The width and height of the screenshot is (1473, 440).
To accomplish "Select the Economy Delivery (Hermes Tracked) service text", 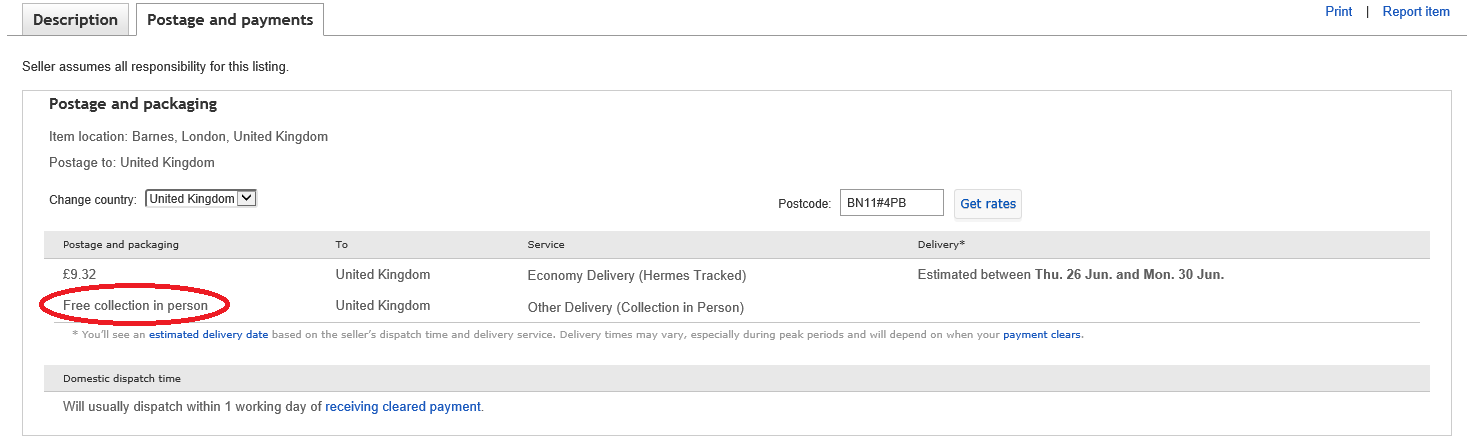I will point(636,275).
